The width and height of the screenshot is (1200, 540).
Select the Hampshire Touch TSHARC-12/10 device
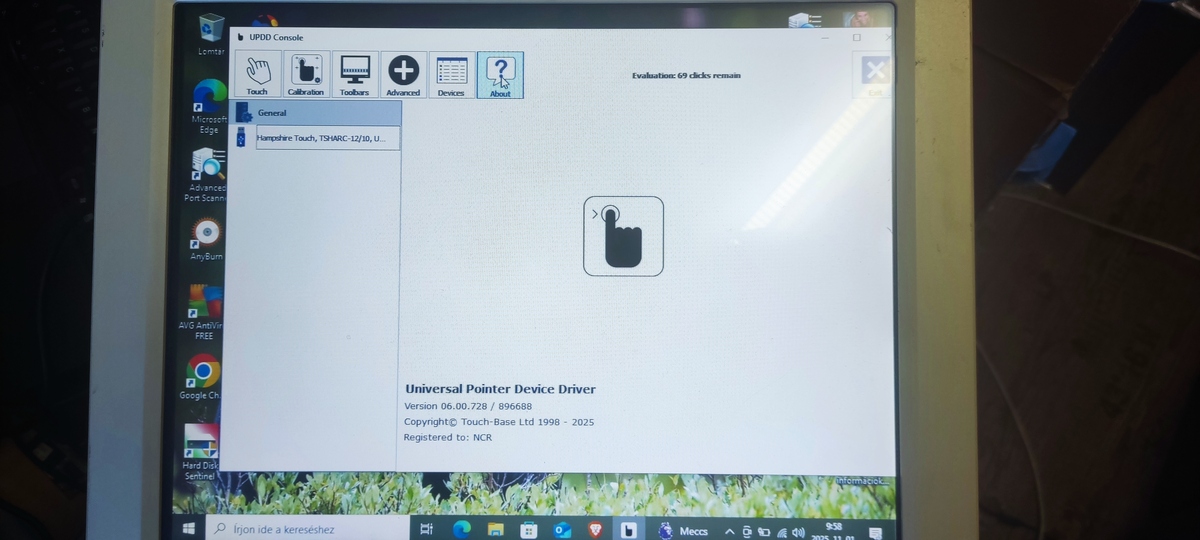click(328, 138)
